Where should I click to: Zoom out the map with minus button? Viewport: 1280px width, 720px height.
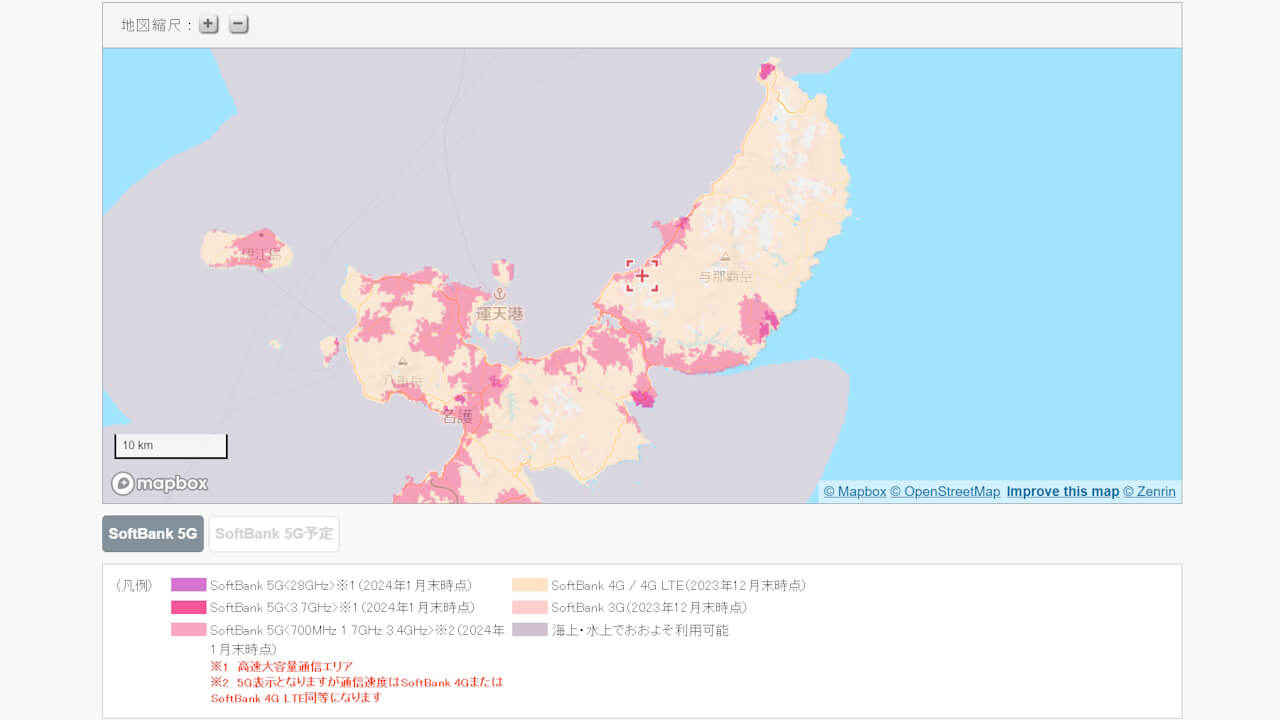coord(238,25)
